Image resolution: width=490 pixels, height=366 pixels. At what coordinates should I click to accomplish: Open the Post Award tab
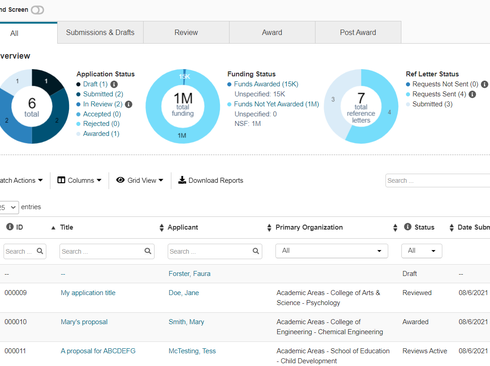(x=358, y=32)
